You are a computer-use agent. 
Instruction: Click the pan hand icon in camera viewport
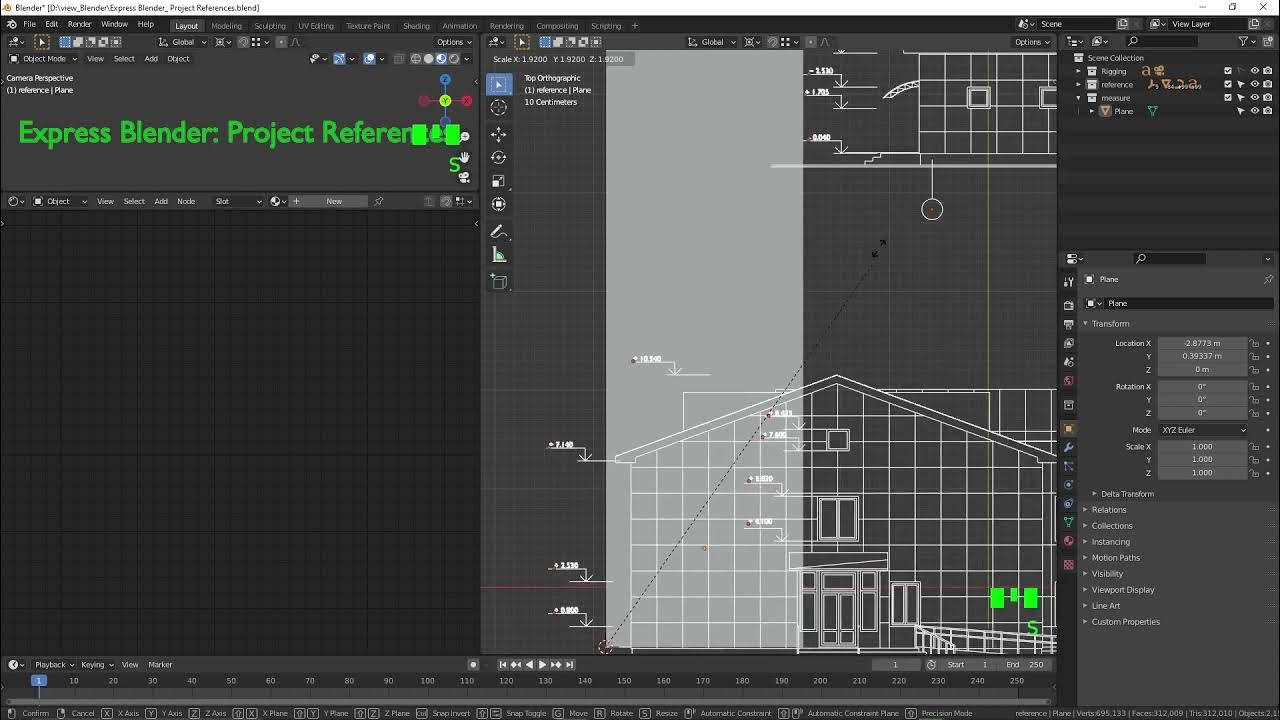pos(464,158)
